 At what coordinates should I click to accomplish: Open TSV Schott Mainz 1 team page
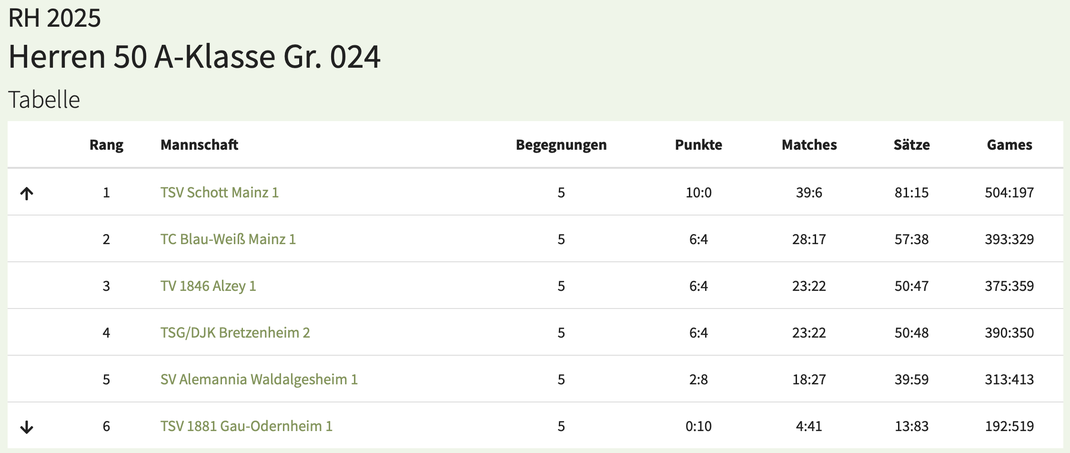pos(220,192)
